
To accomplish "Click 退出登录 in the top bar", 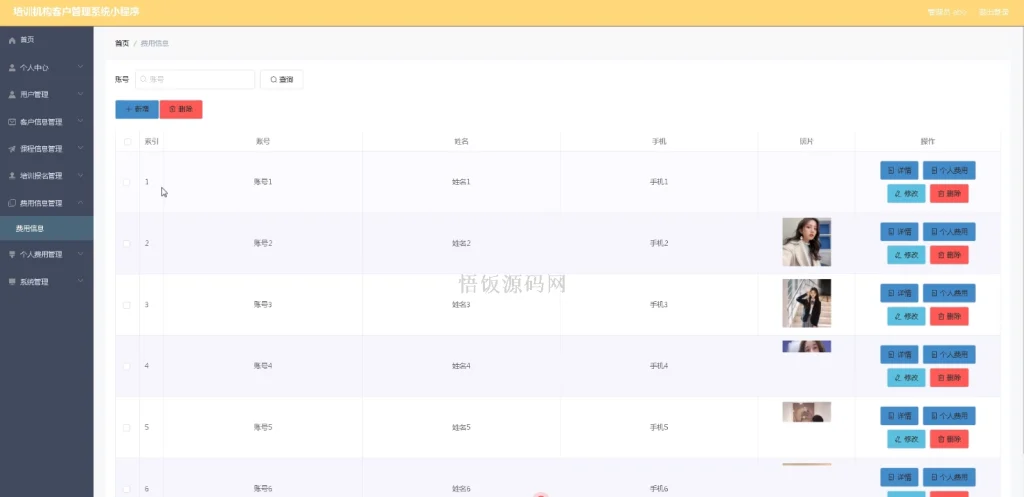I will pos(993,13).
